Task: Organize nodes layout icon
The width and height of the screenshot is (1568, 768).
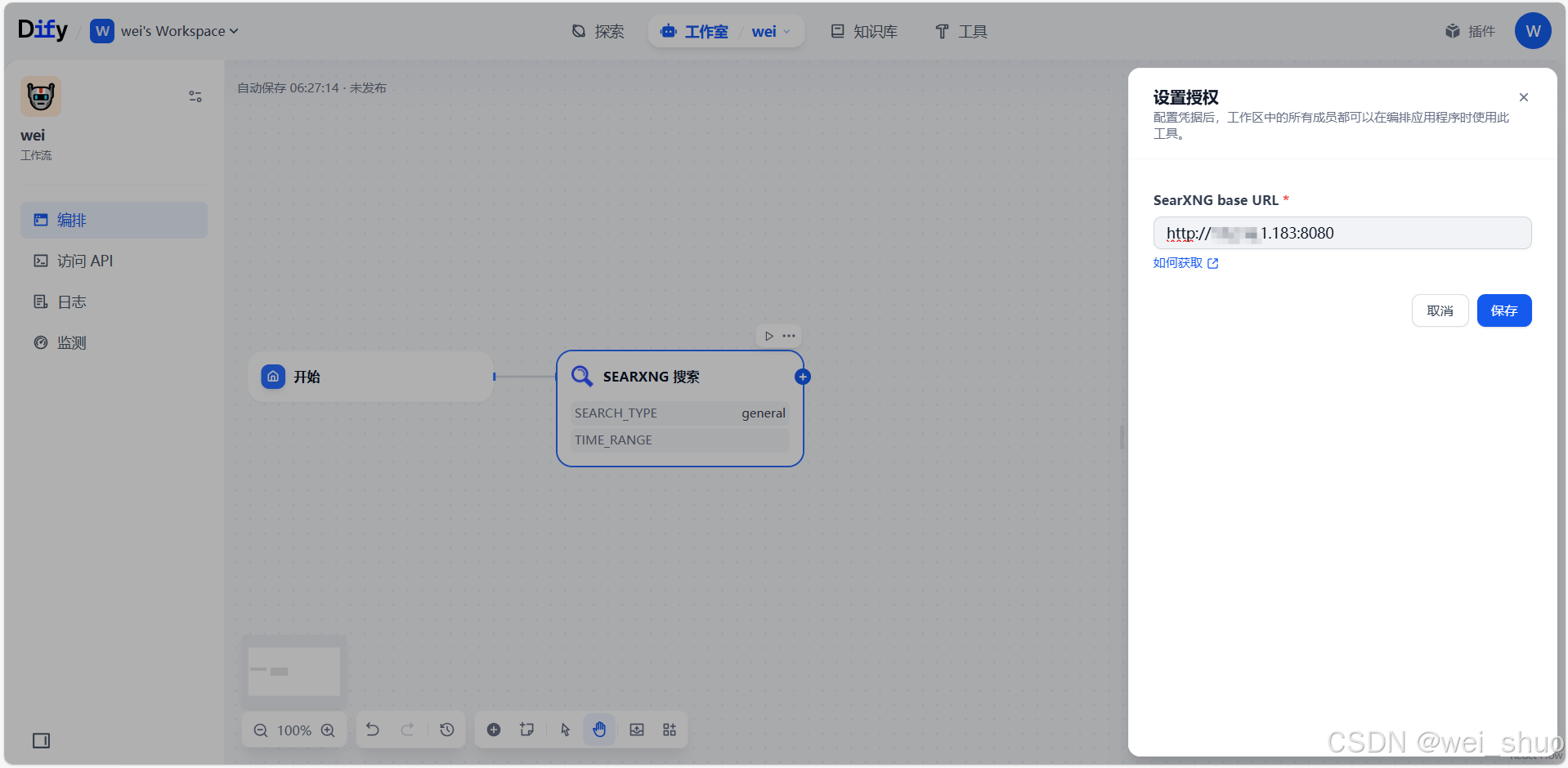Action: [x=670, y=730]
